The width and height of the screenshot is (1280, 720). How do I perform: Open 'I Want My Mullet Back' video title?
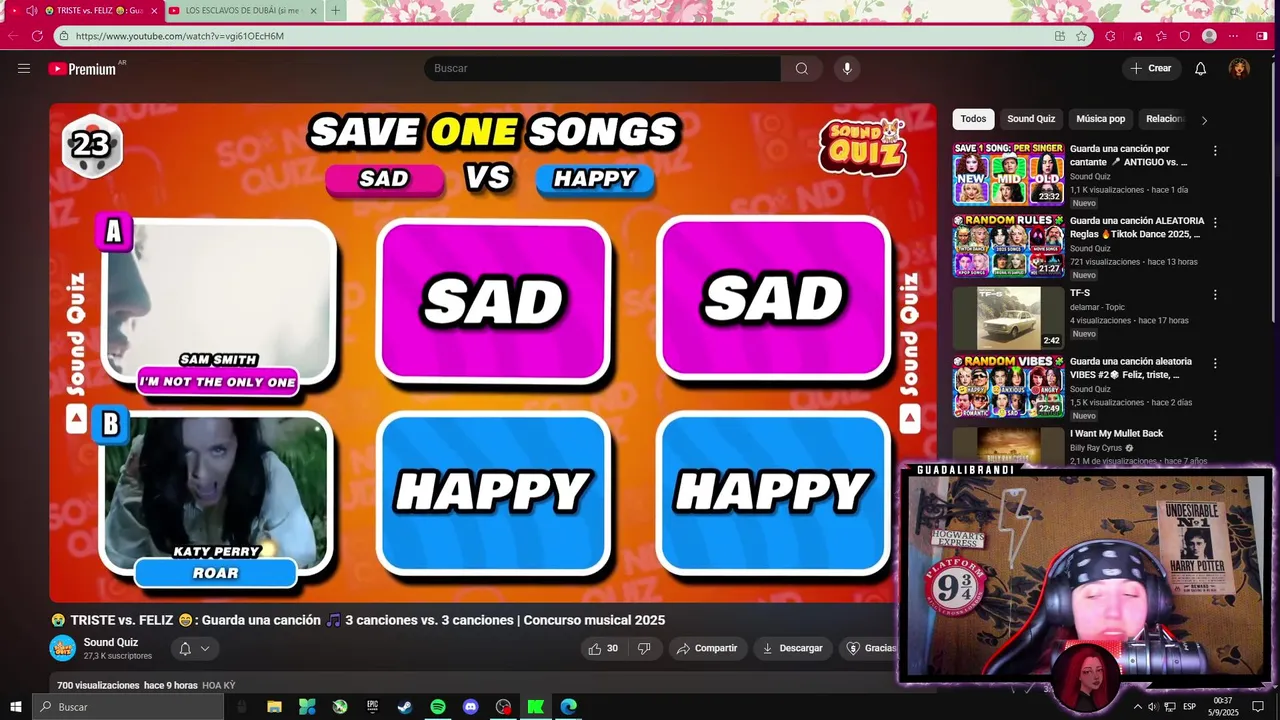(x=1116, y=433)
